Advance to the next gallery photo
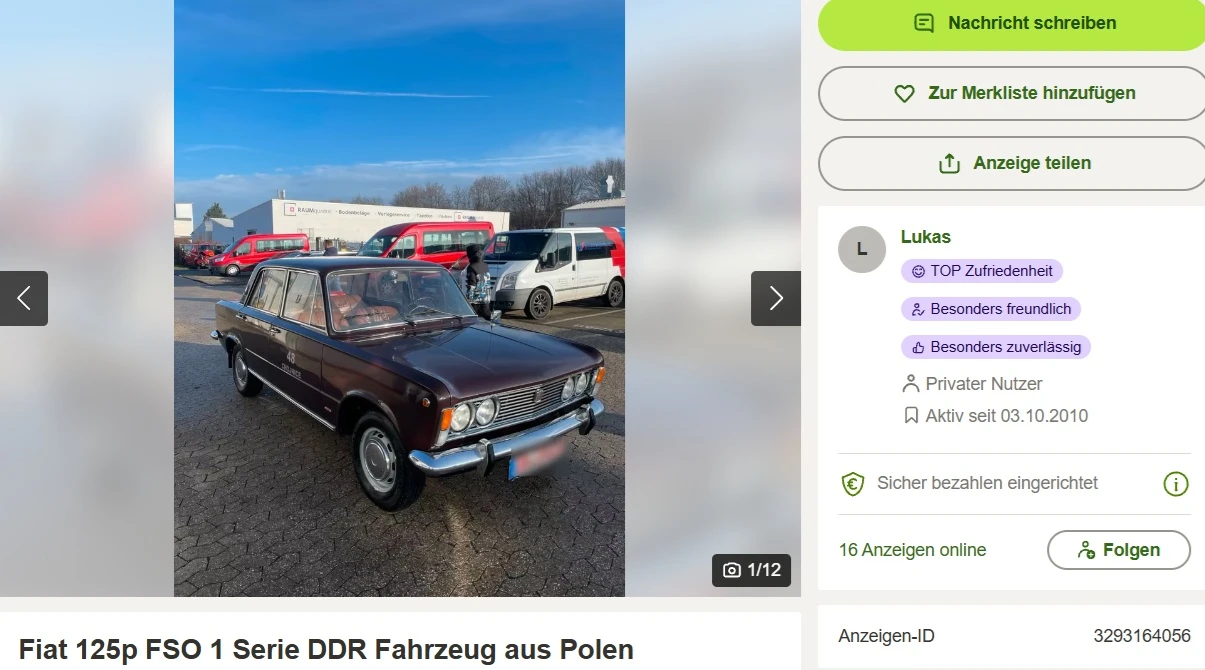Viewport: 1205px width, 670px height. [776, 298]
